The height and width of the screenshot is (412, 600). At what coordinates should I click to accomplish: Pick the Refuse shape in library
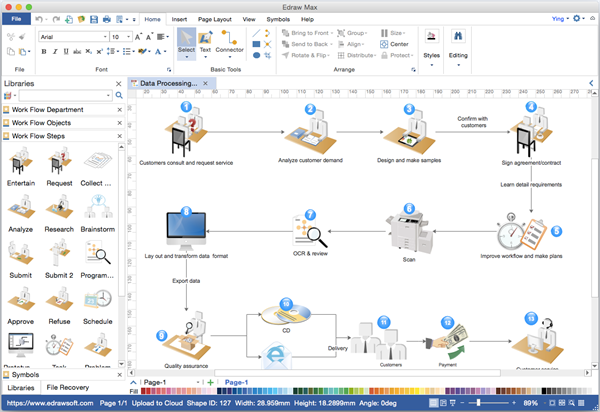pyautogui.click(x=59, y=306)
